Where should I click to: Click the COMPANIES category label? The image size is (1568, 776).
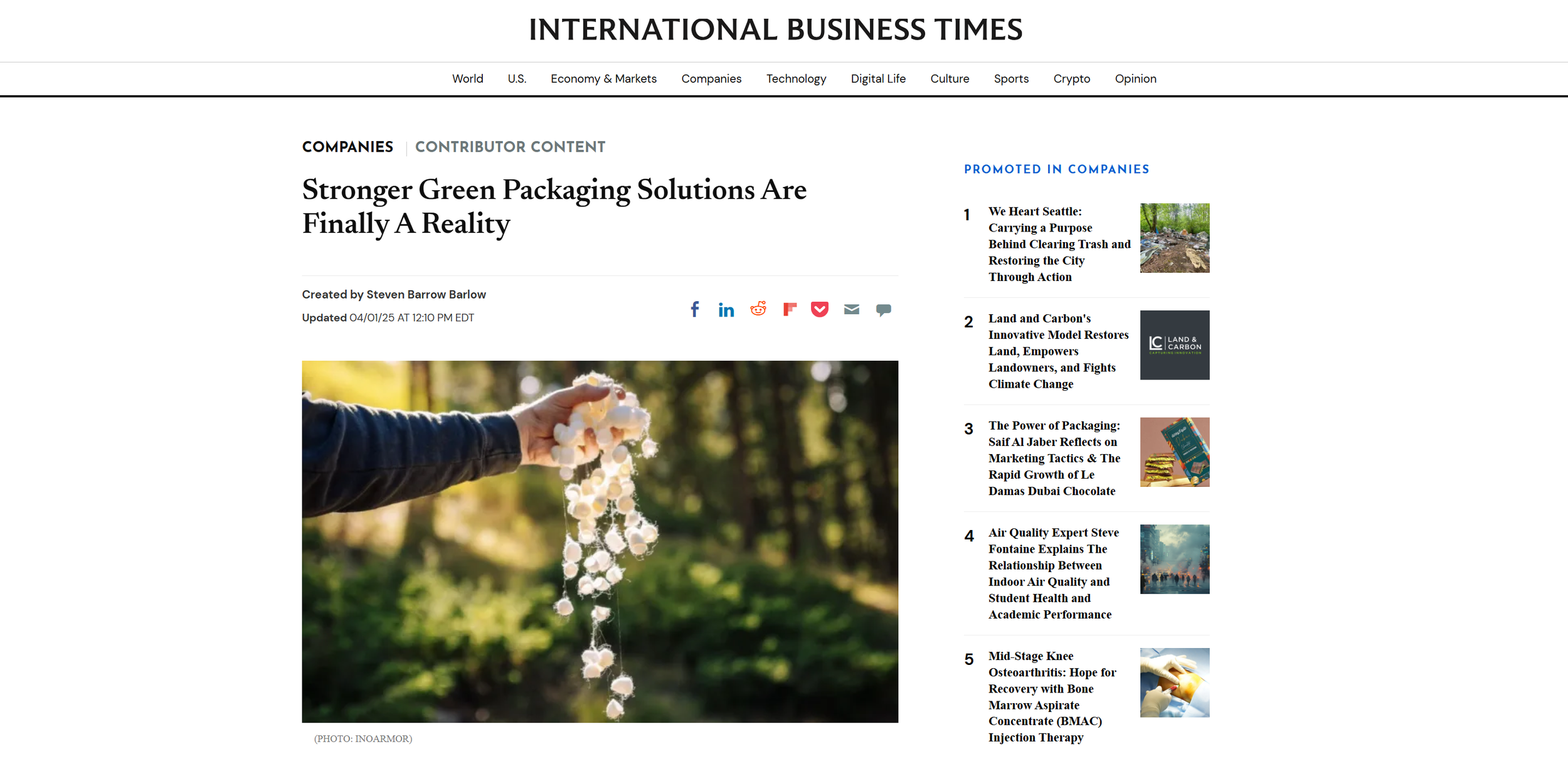tap(347, 147)
